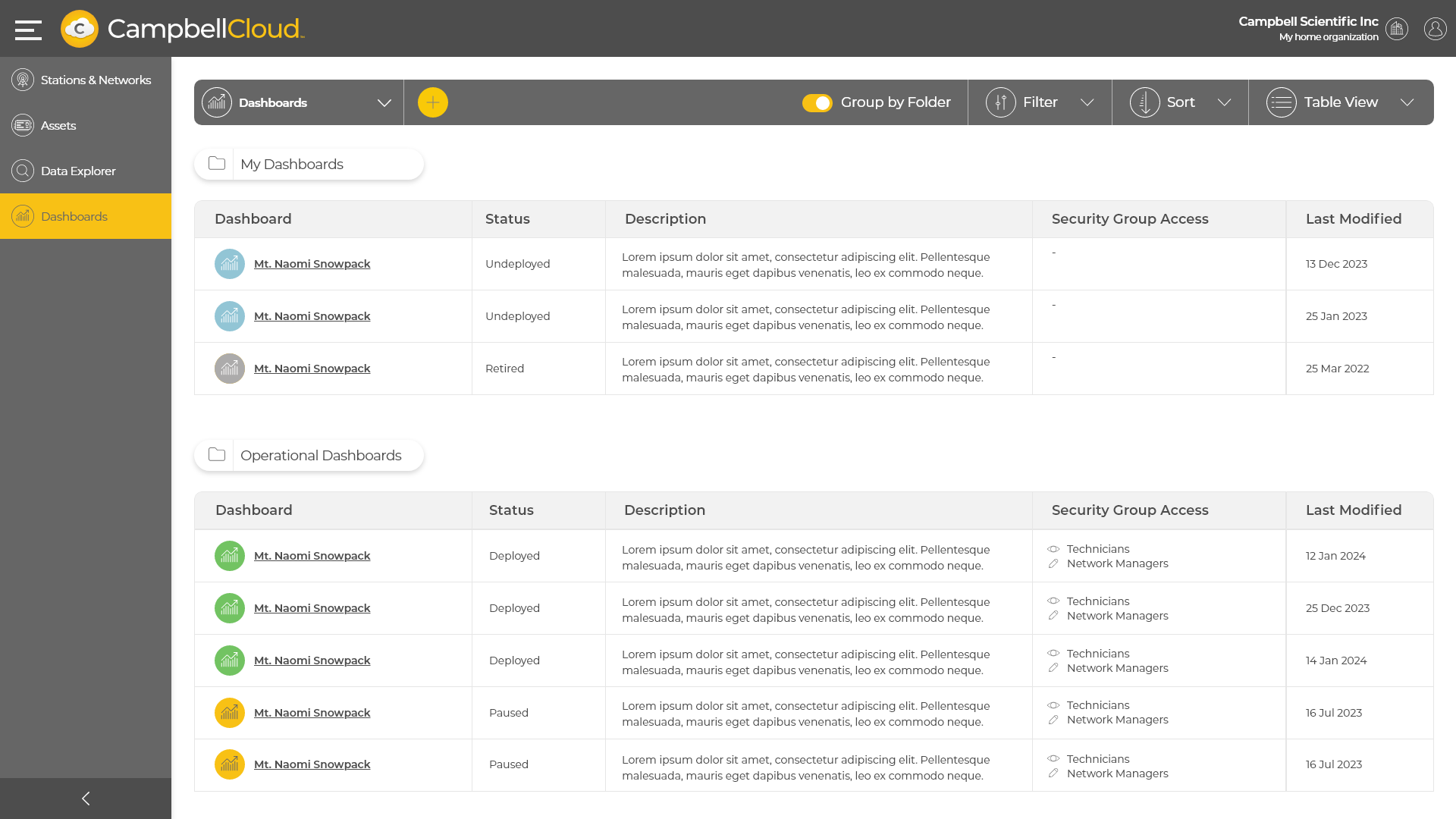Screen dimensions: 1456x819
Task: Click the My Dashboards folder icon
Action: point(216,163)
